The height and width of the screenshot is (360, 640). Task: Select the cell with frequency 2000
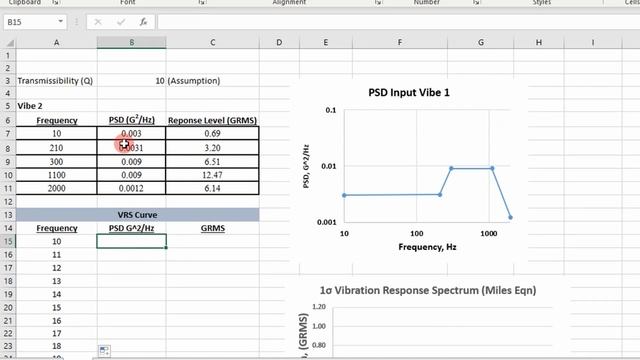[x=56, y=188]
